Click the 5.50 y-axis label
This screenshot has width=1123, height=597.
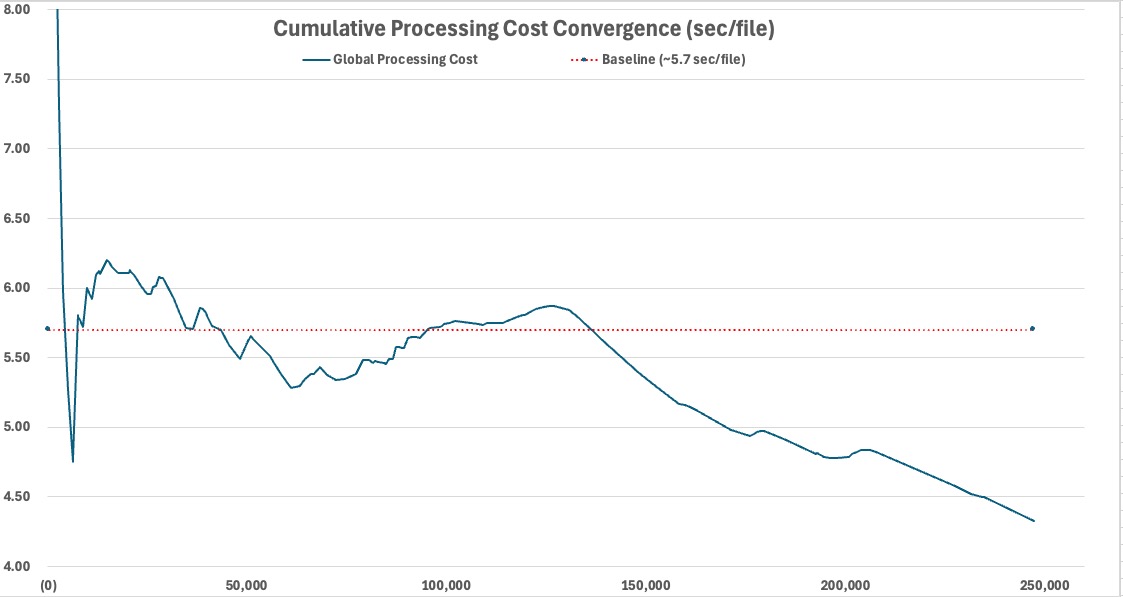pos(17,357)
